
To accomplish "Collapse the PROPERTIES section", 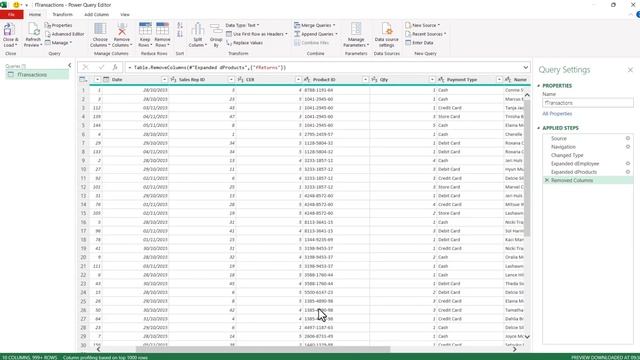I will coord(539,86).
